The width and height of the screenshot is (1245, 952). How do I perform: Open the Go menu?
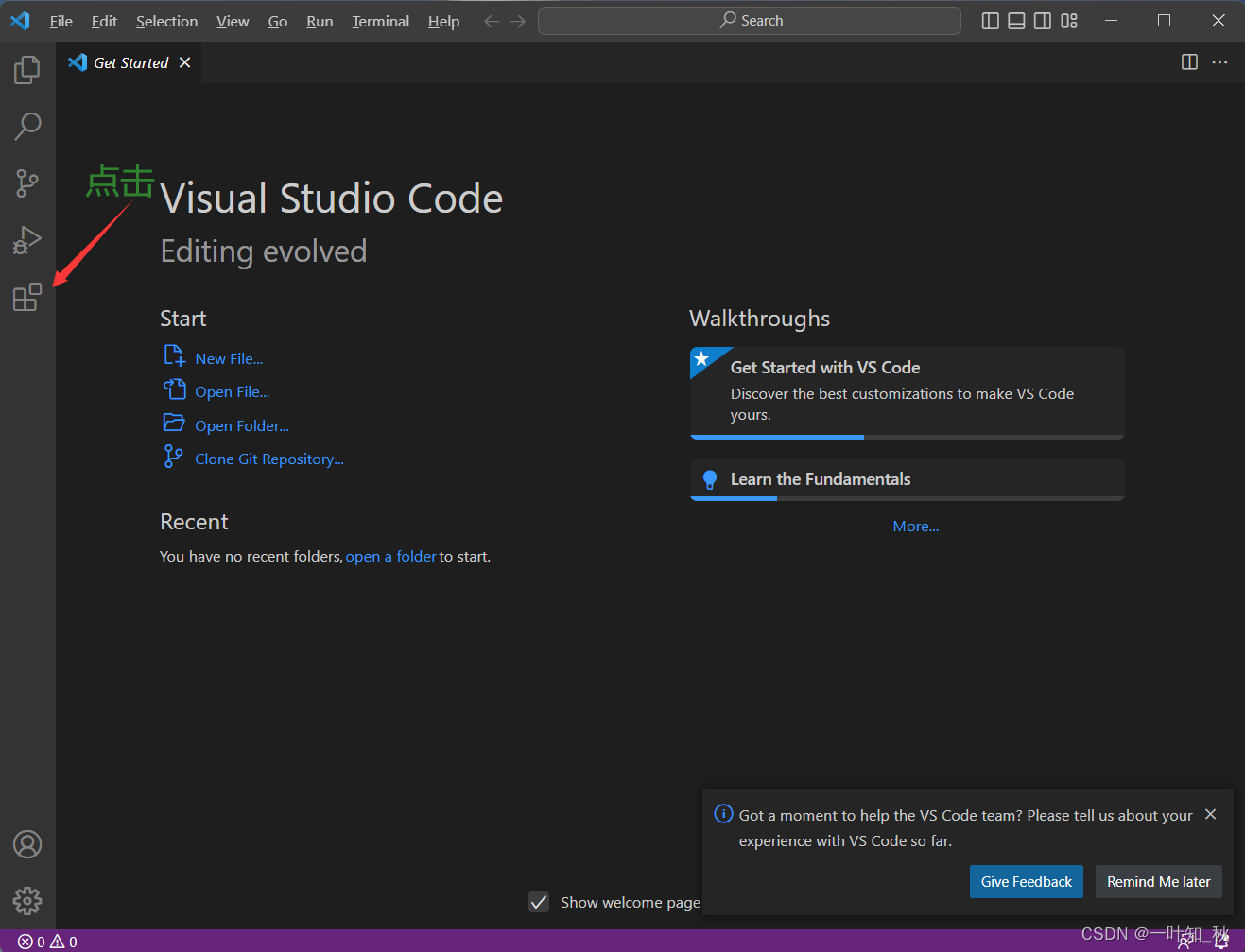click(278, 21)
